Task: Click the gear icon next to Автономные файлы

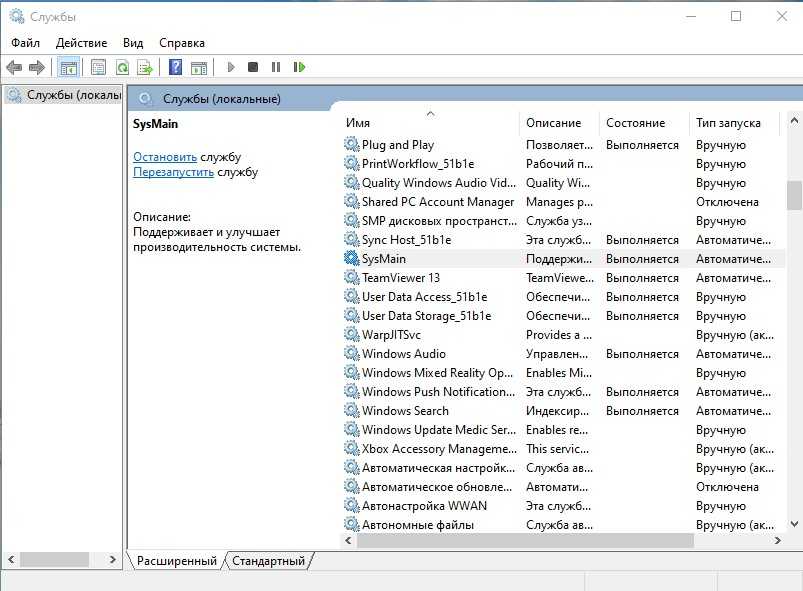Action: coord(351,524)
